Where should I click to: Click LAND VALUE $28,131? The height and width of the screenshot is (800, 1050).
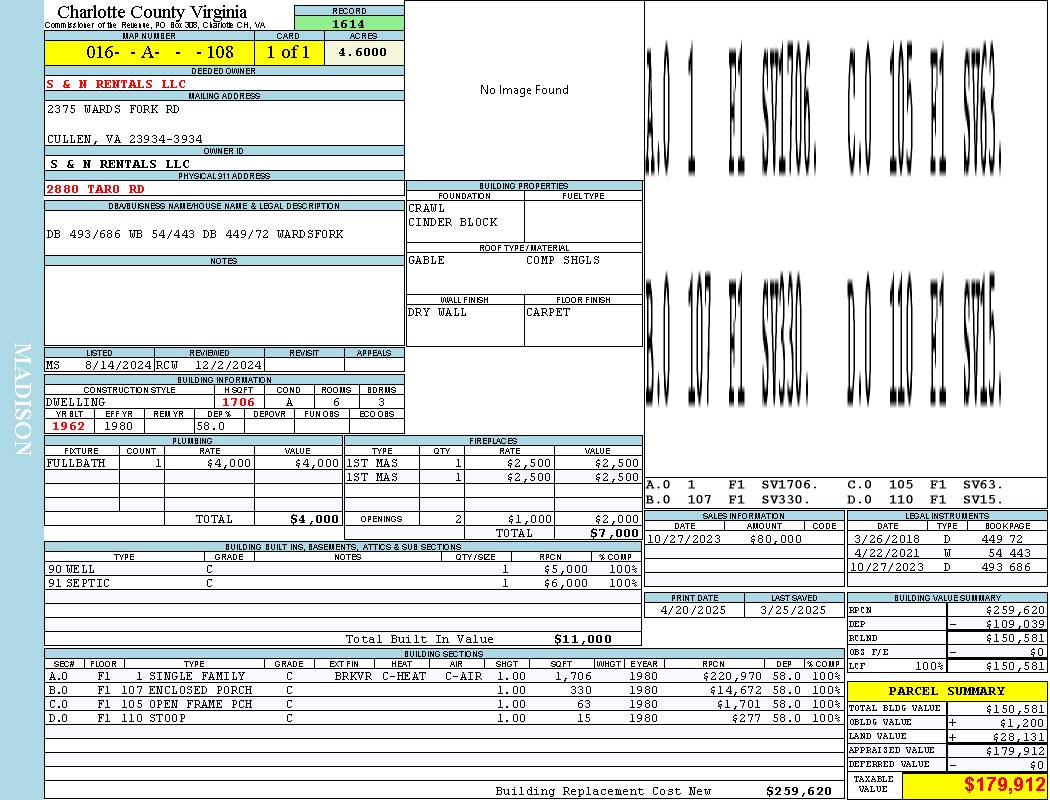click(x=1018, y=736)
